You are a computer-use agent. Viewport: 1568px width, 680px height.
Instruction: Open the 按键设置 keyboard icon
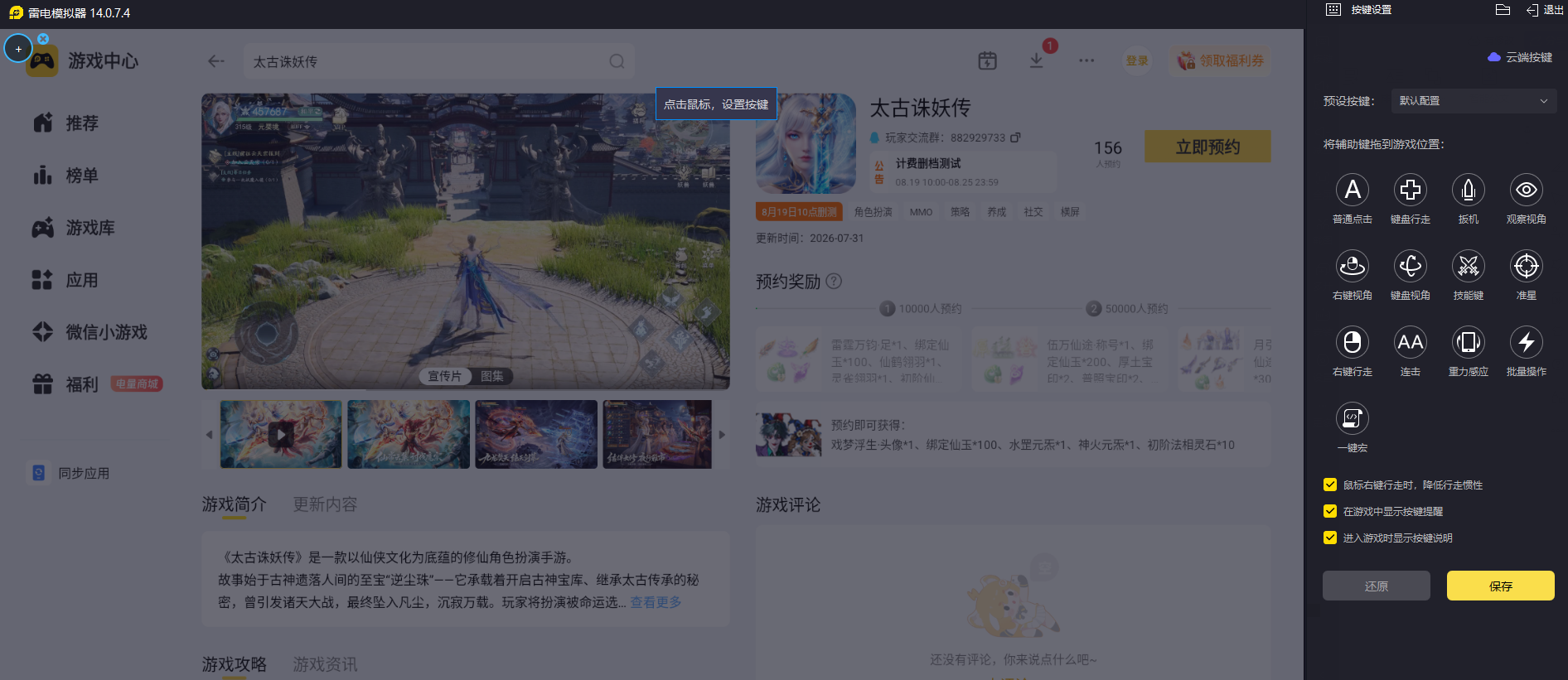[1333, 10]
